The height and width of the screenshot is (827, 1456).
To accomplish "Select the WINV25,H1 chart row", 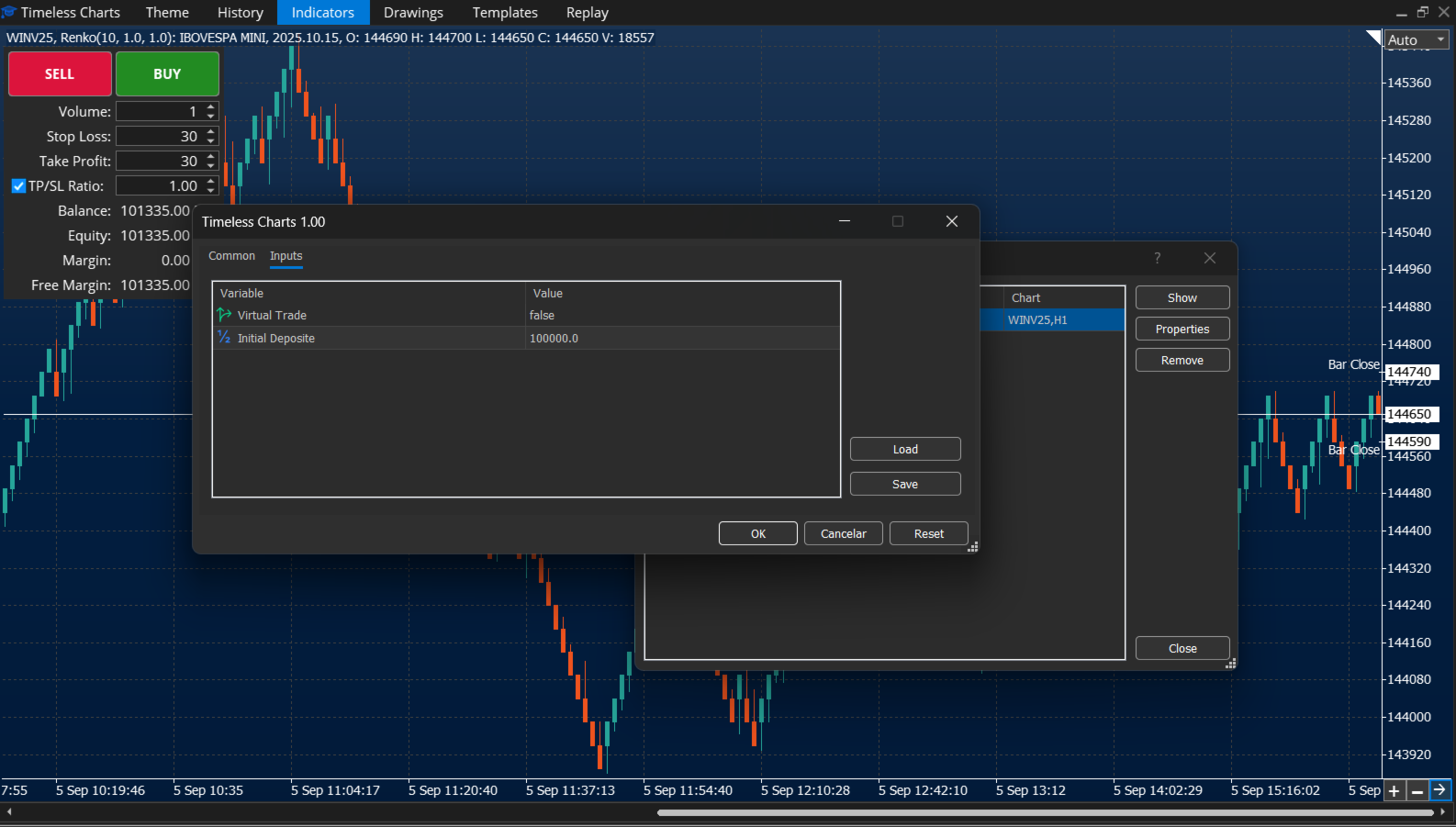I will point(1052,319).
